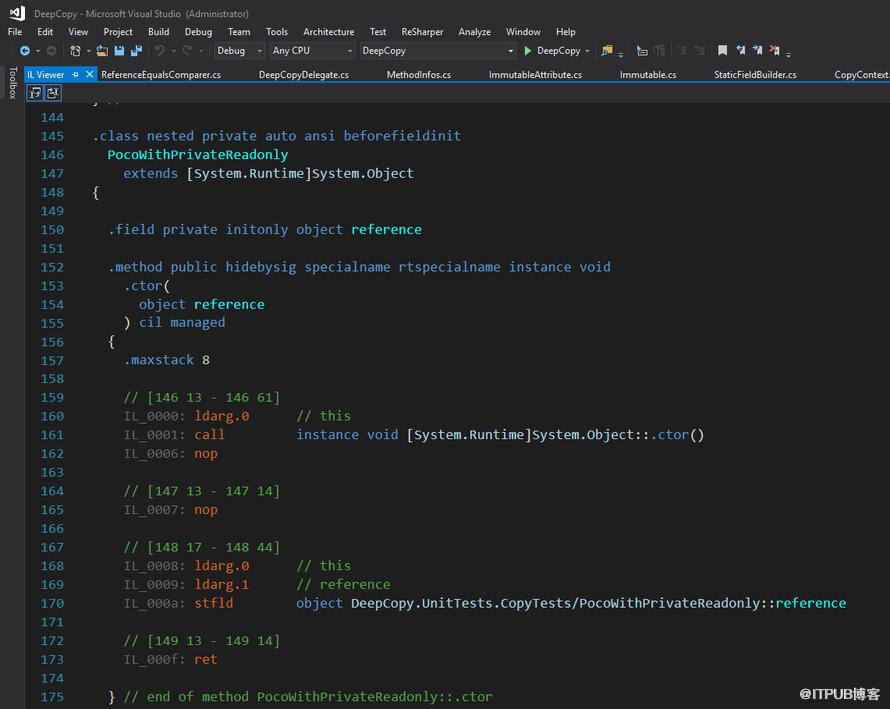This screenshot has height=709, width=890.
Task: Click the 'stfld' instruction on line 170
Action: tap(213, 603)
